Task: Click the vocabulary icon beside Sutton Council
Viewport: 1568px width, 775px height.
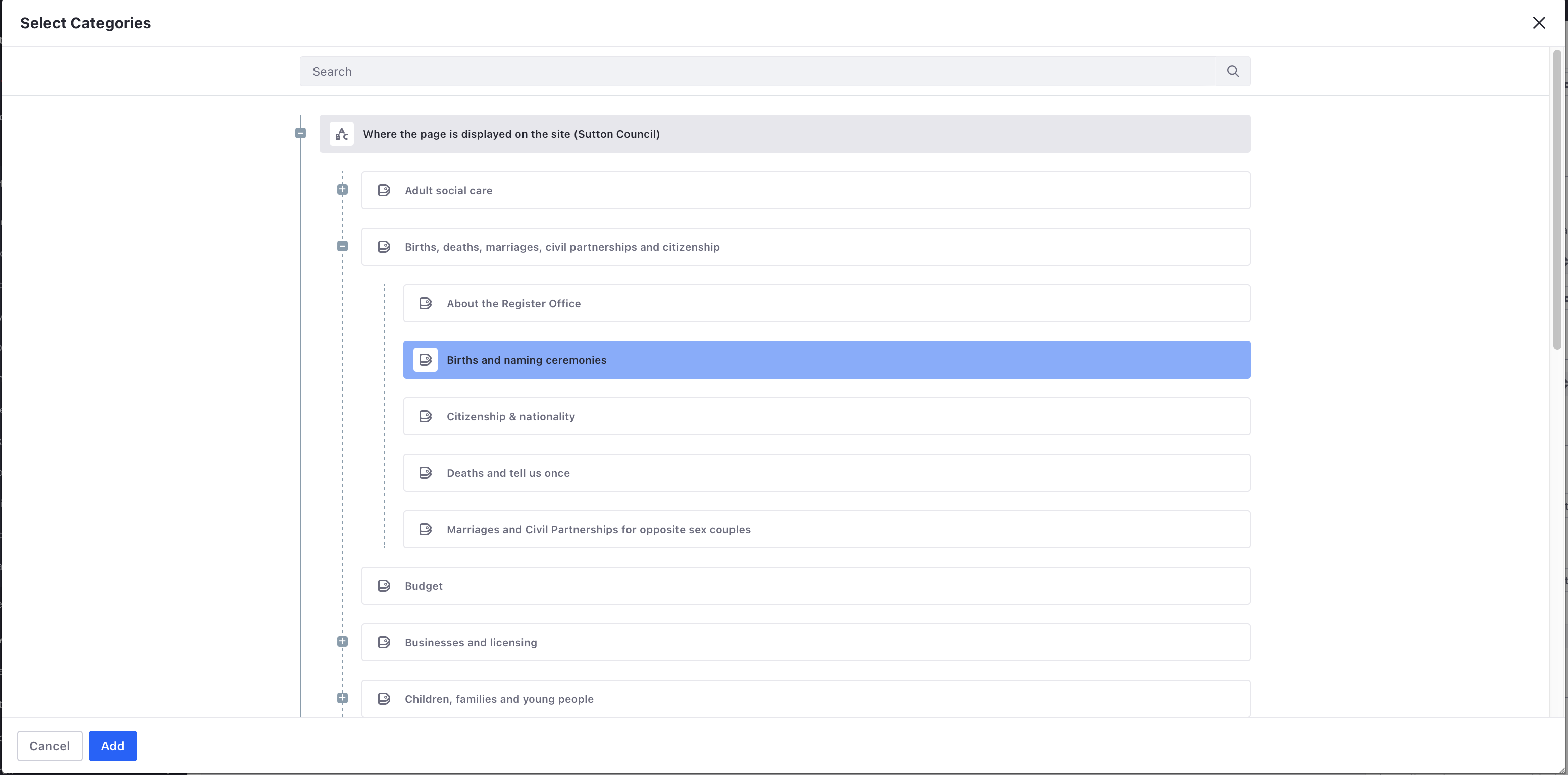Action: (x=341, y=134)
